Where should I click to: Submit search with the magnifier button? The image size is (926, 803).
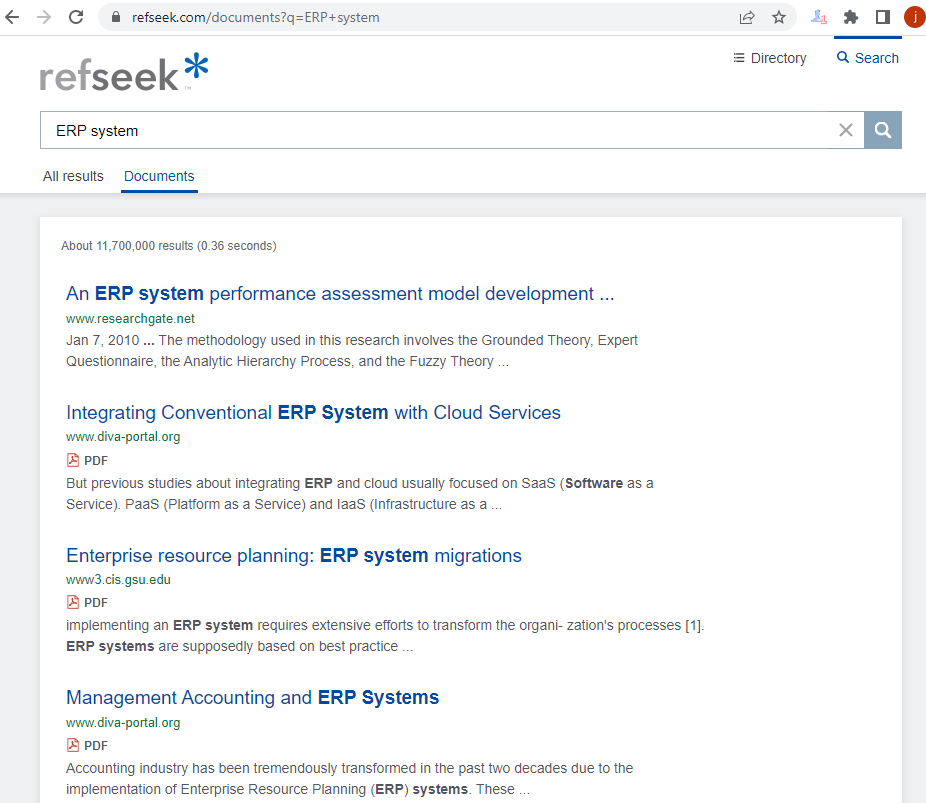(x=883, y=130)
